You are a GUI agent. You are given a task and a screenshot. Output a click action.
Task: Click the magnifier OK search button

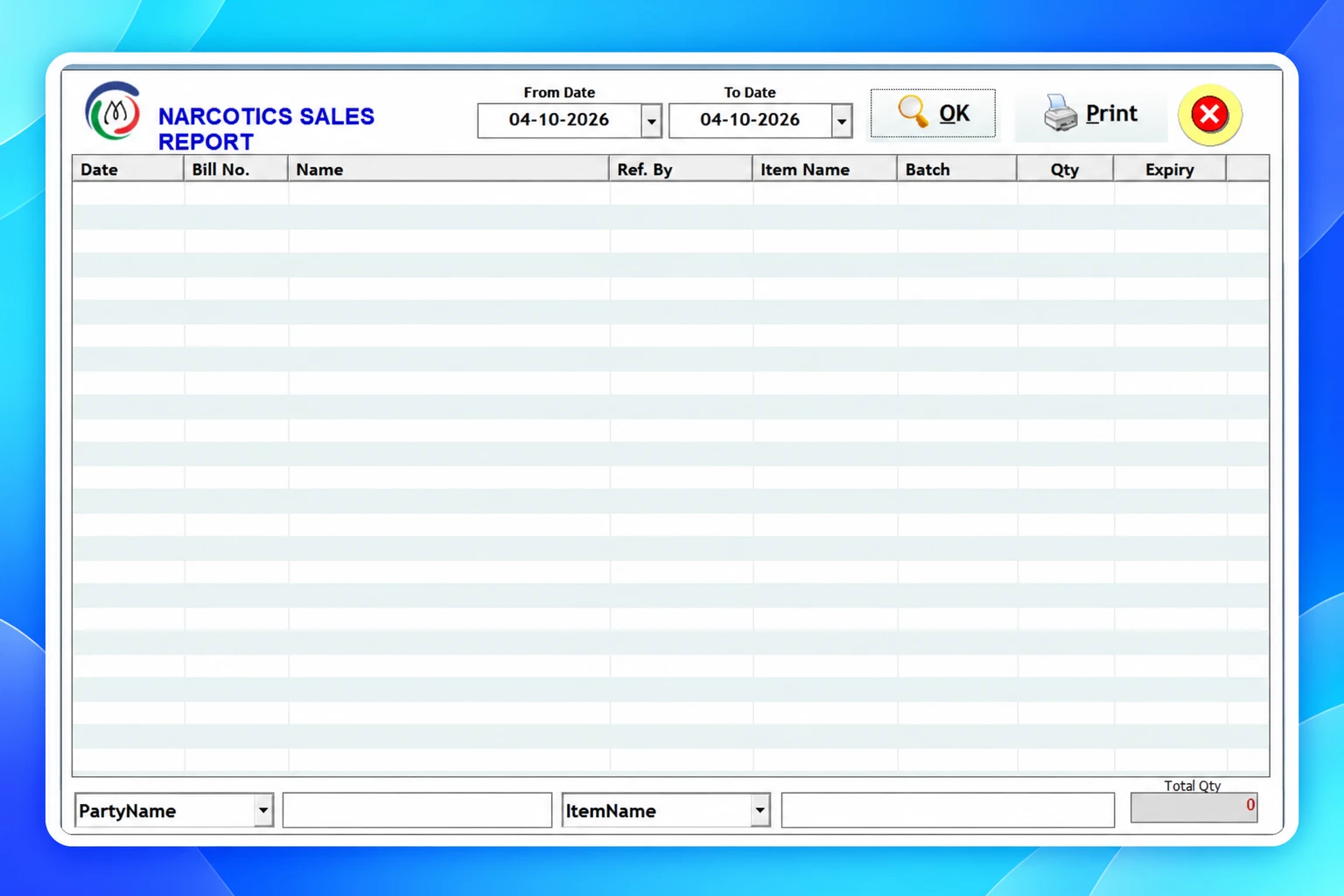[x=933, y=114]
